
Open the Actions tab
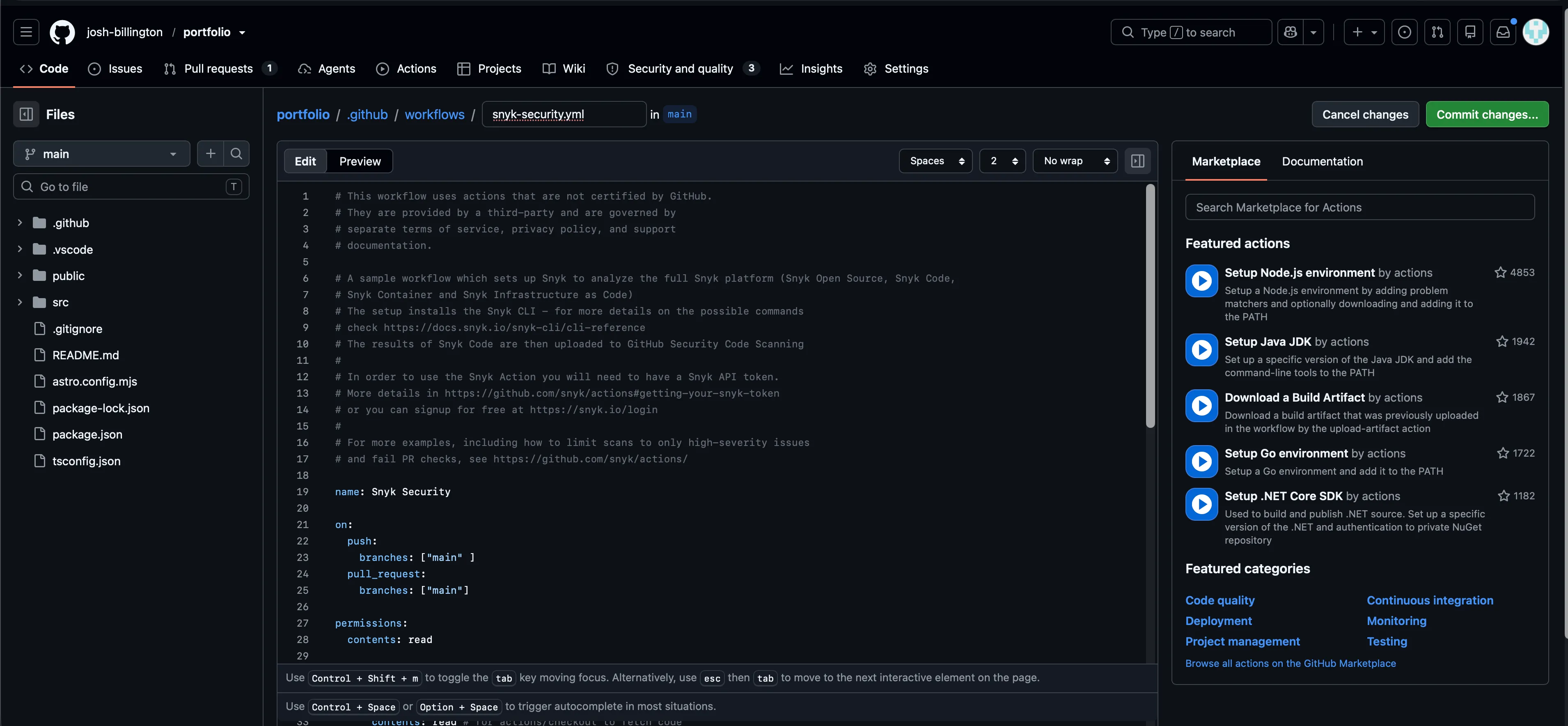tap(406, 69)
